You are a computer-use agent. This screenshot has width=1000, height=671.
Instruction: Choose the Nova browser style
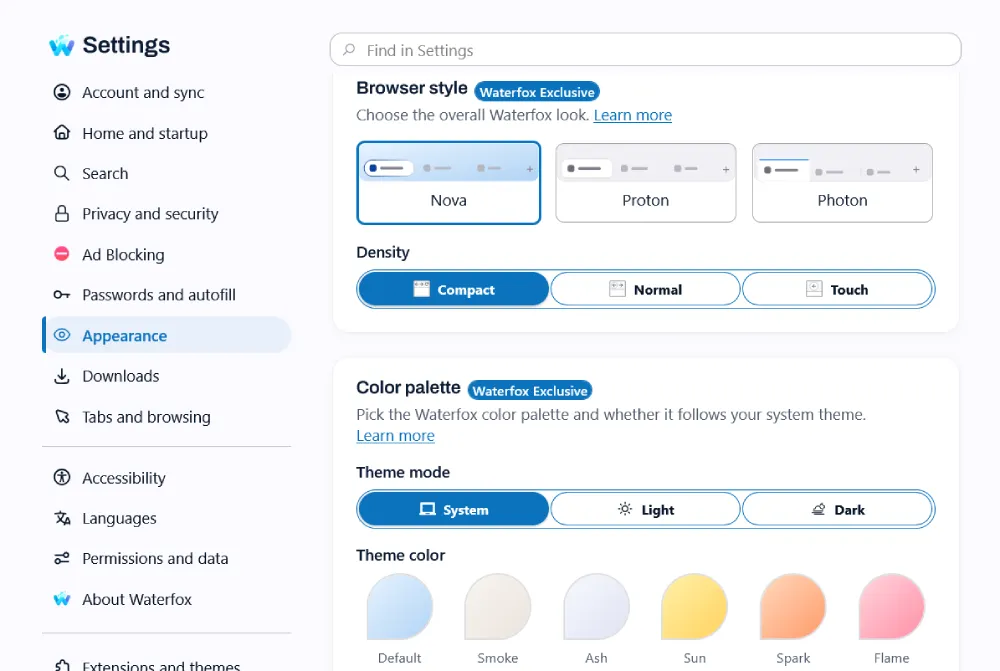[448, 182]
